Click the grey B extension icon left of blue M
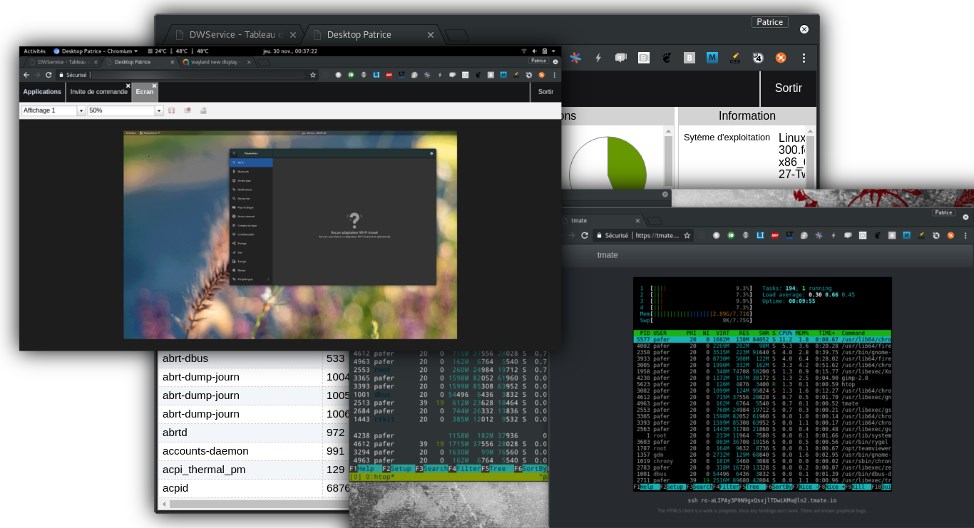This screenshot has height=528, width=974. pyautogui.click(x=690, y=58)
